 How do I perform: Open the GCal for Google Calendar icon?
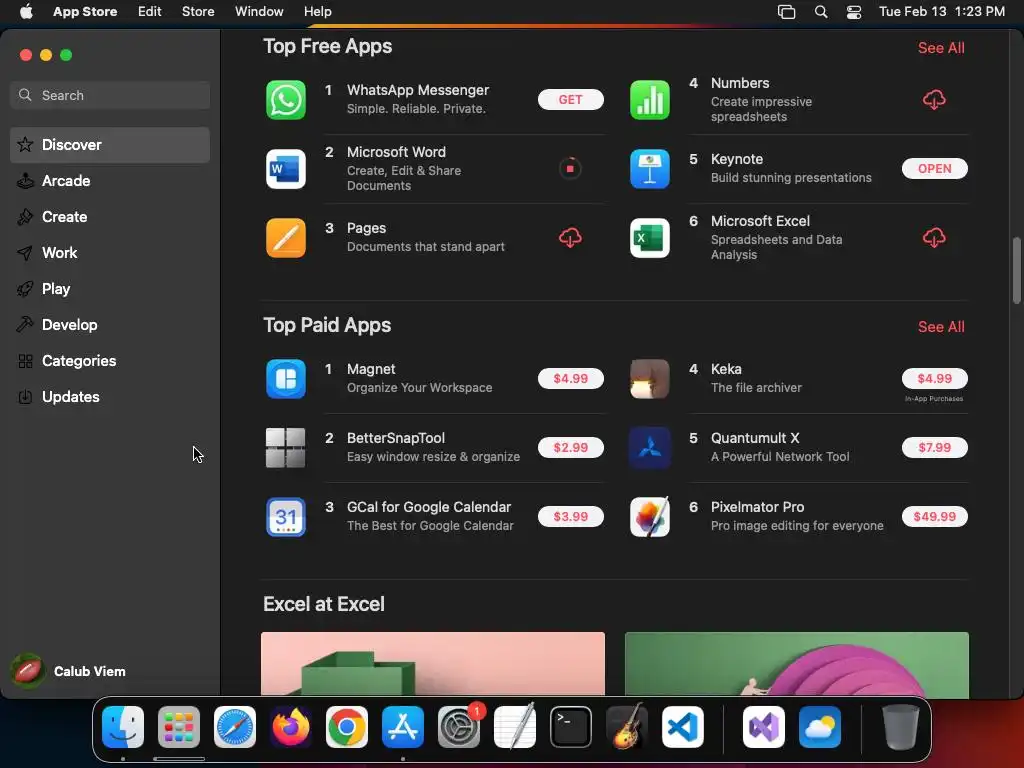point(285,517)
